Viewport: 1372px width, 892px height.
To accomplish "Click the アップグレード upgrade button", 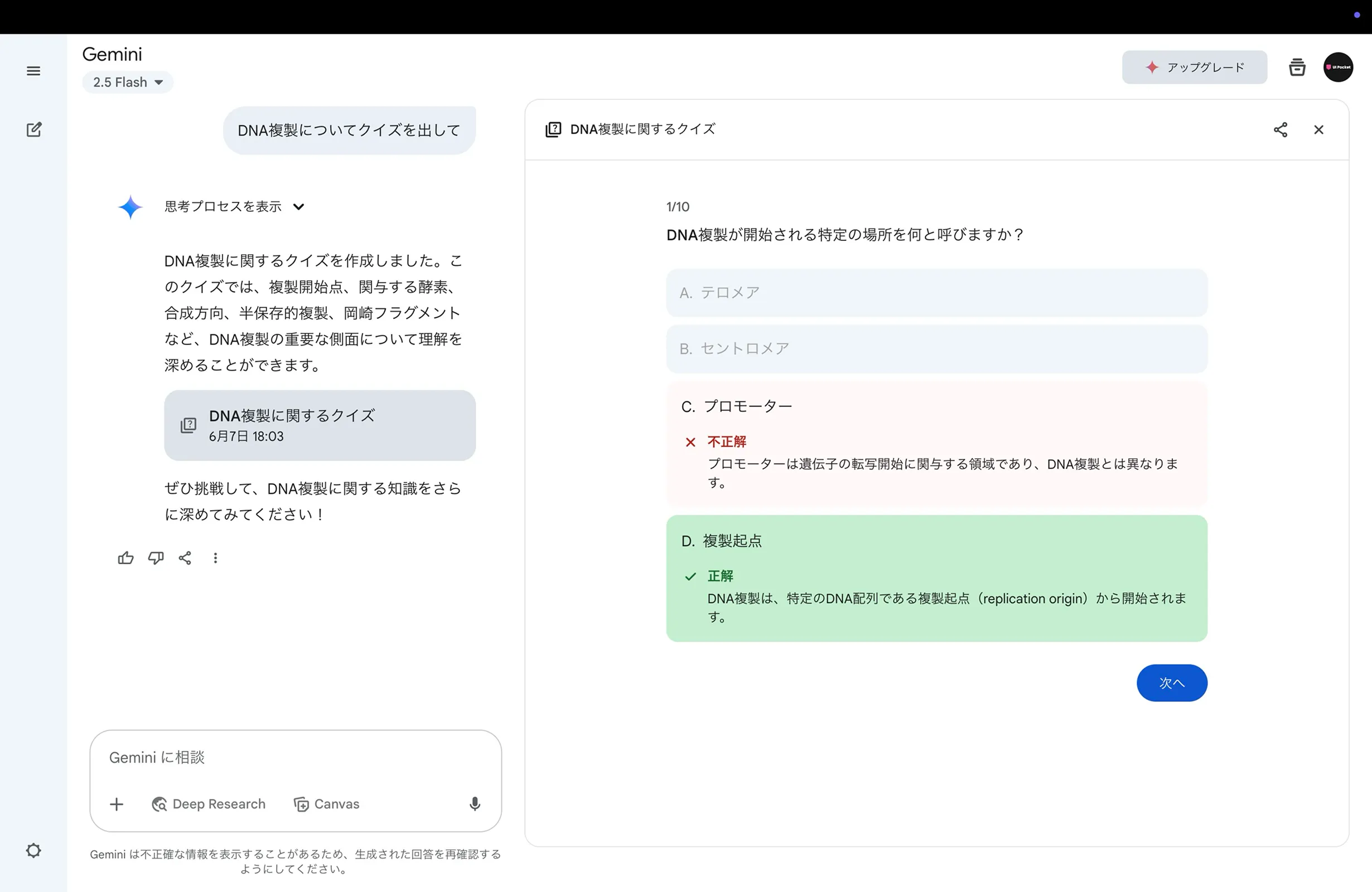I will pos(1194,67).
